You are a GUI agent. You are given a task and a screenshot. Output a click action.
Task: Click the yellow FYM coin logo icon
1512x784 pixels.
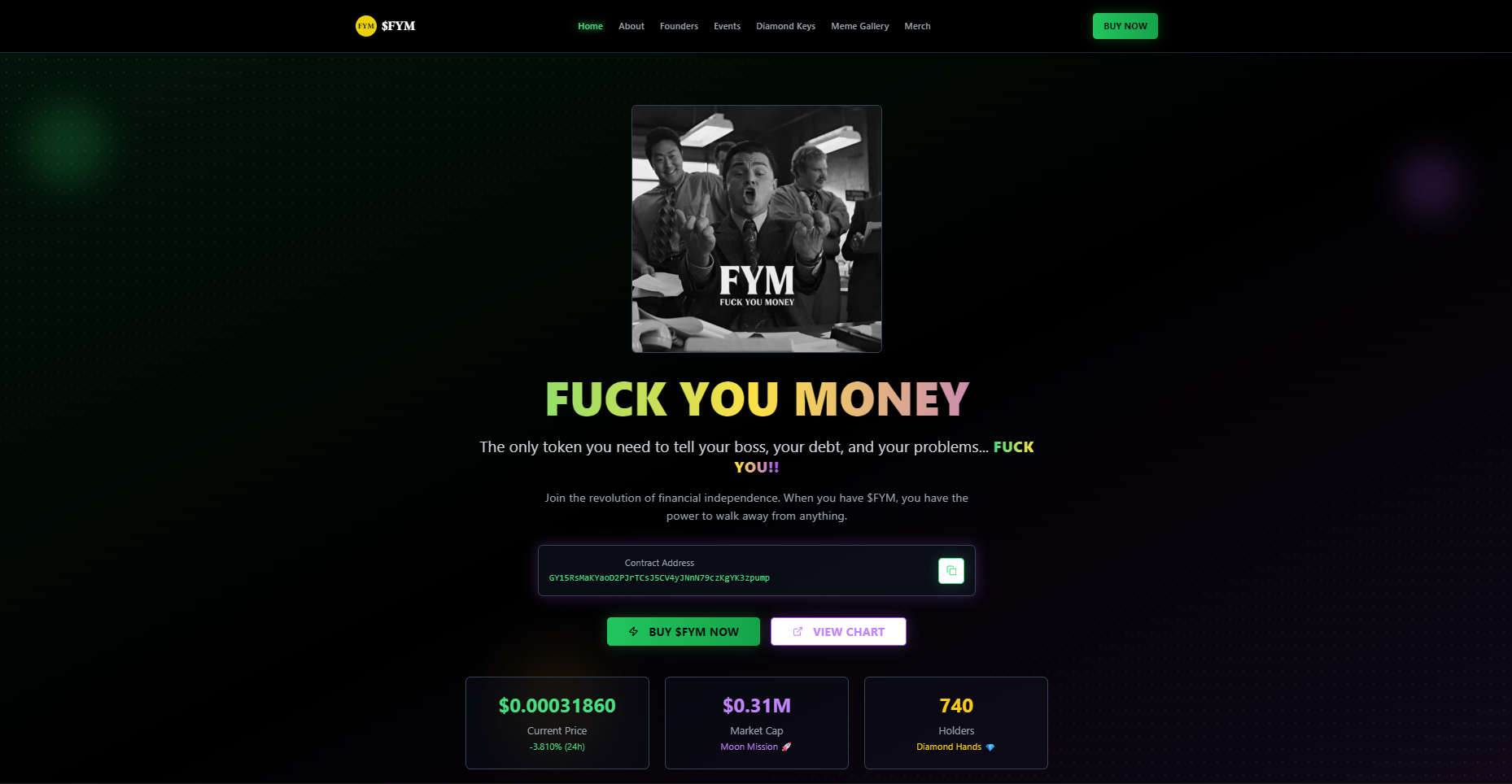pyautogui.click(x=366, y=26)
